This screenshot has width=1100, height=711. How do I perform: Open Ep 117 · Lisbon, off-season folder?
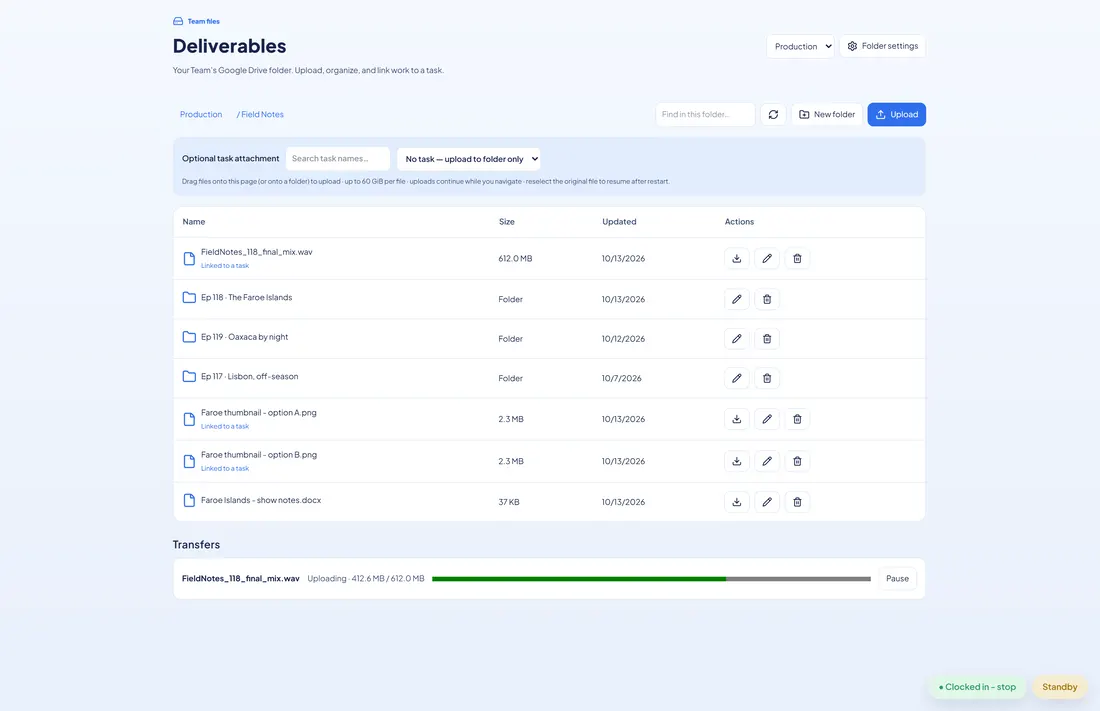coord(249,376)
